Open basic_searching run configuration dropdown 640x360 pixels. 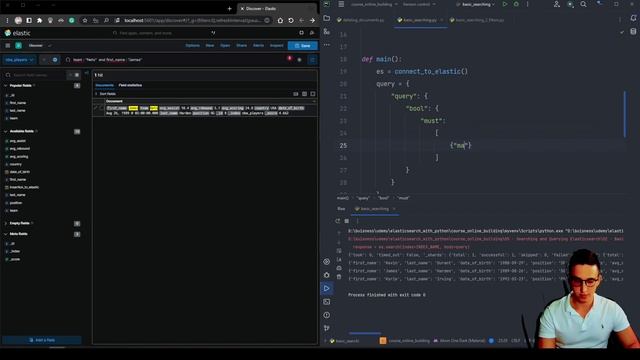click(x=476, y=4)
